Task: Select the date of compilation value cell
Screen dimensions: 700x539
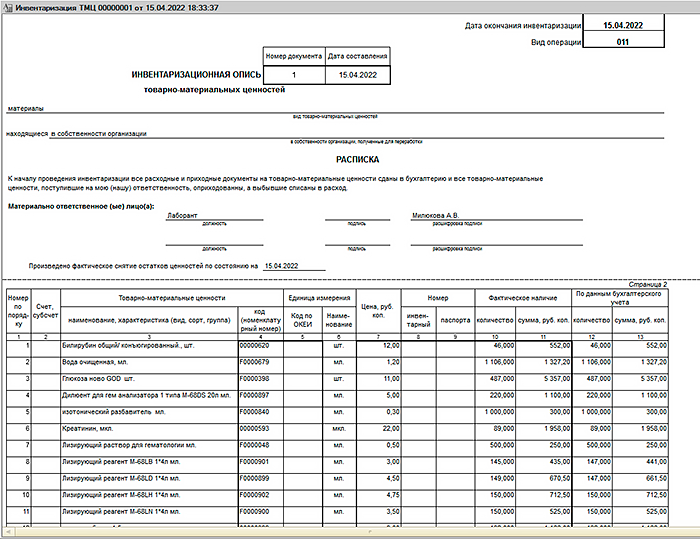Action: 357,75
